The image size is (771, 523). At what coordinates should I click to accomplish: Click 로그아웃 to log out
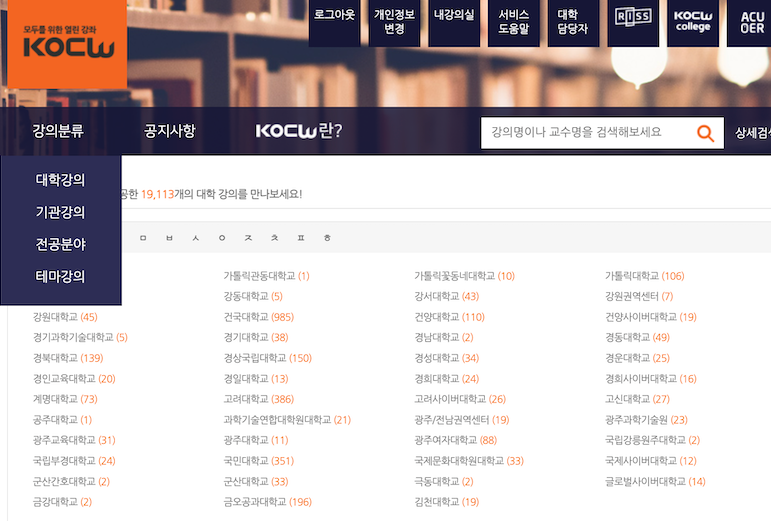(334, 23)
